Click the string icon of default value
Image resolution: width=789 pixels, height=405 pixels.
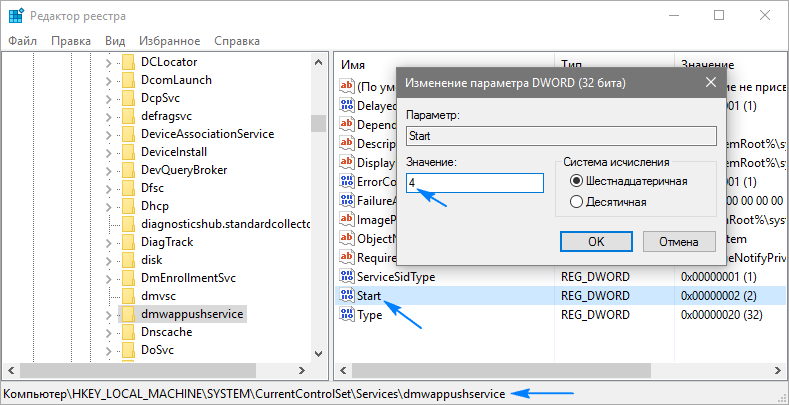[347, 86]
